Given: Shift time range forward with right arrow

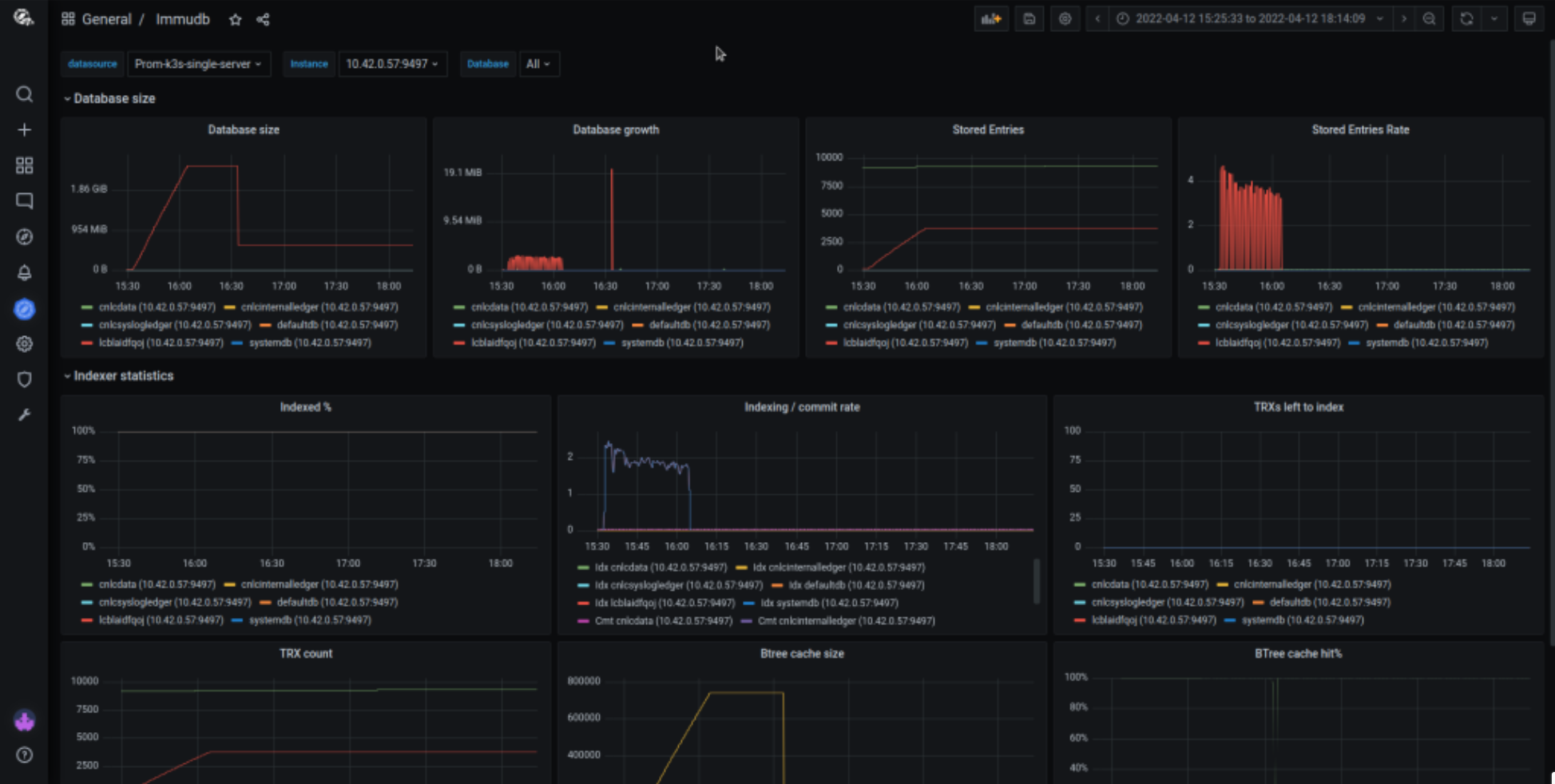Looking at the screenshot, I should pyautogui.click(x=1403, y=18).
